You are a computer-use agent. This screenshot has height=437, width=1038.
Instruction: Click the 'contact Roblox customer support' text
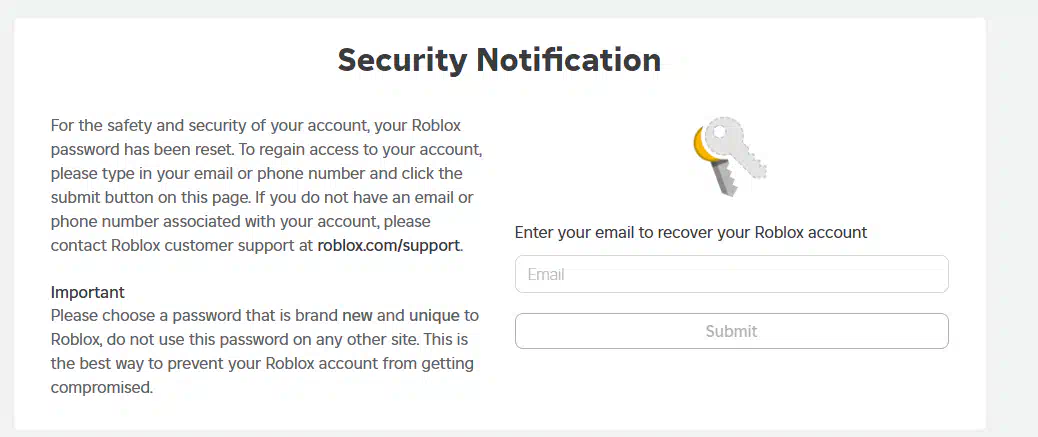(x=257, y=246)
